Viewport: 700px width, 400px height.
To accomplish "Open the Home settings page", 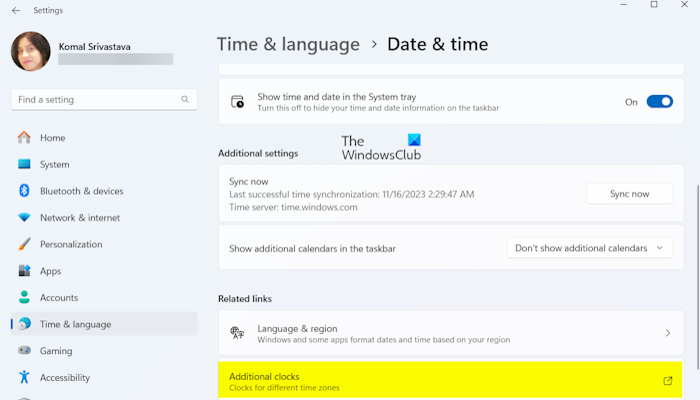I will [52, 137].
